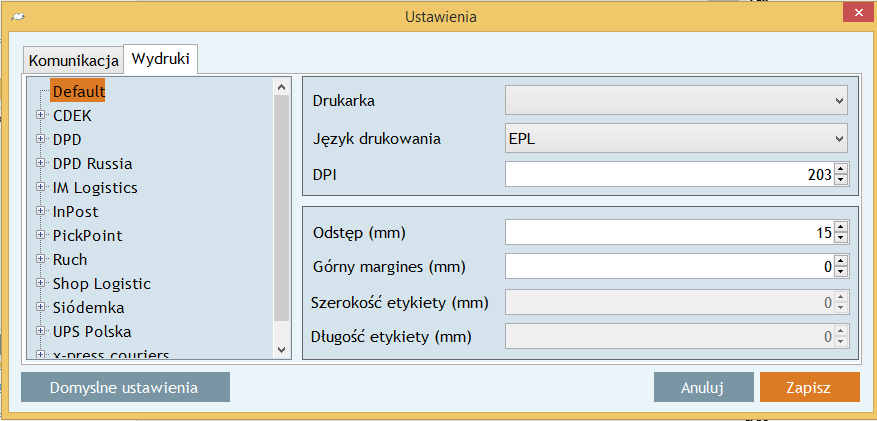Click Domyslne ustawienia button
Image resolution: width=877 pixels, height=421 pixels.
(x=125, y=387)
